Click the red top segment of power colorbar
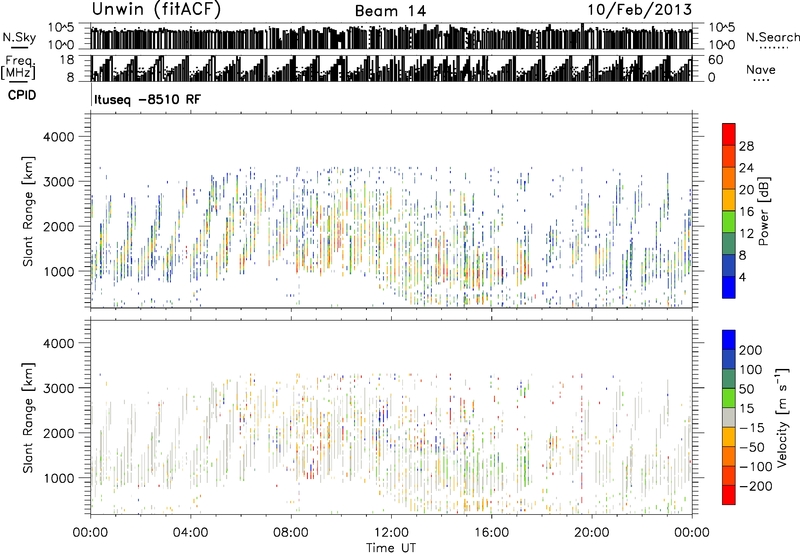The image size is (800, 554). [729, 134]
